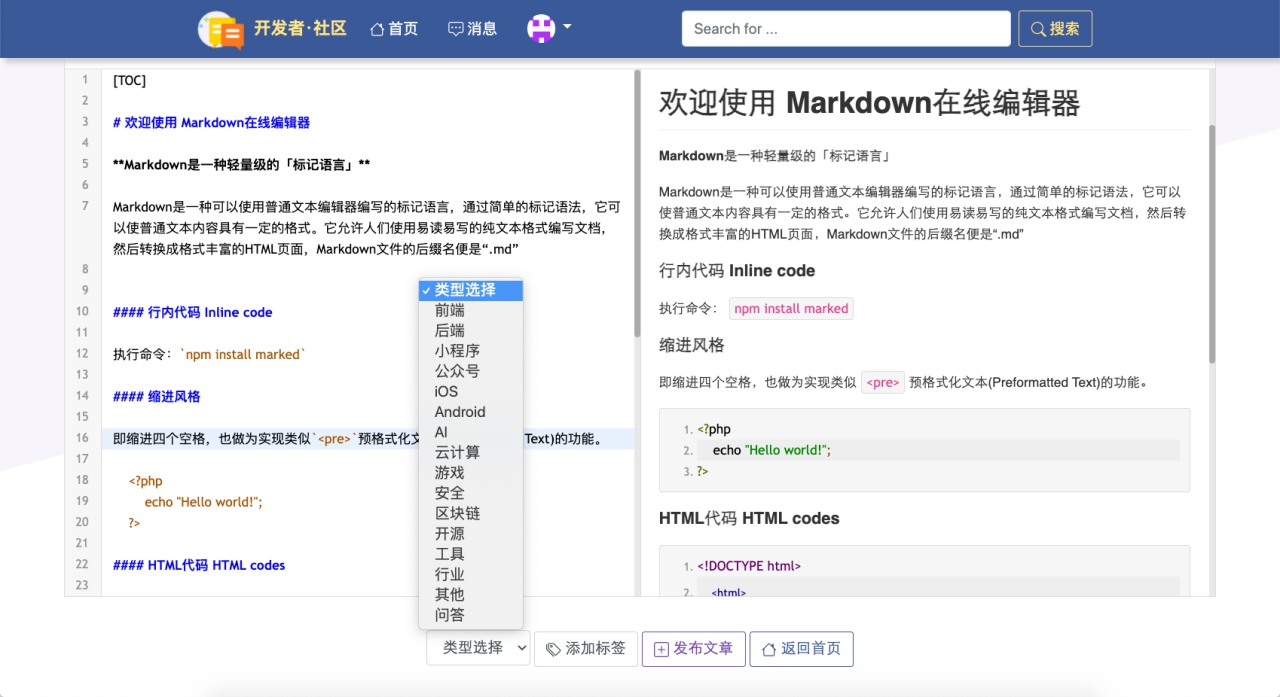Click preview heading 缩进风格

[691, 345]
